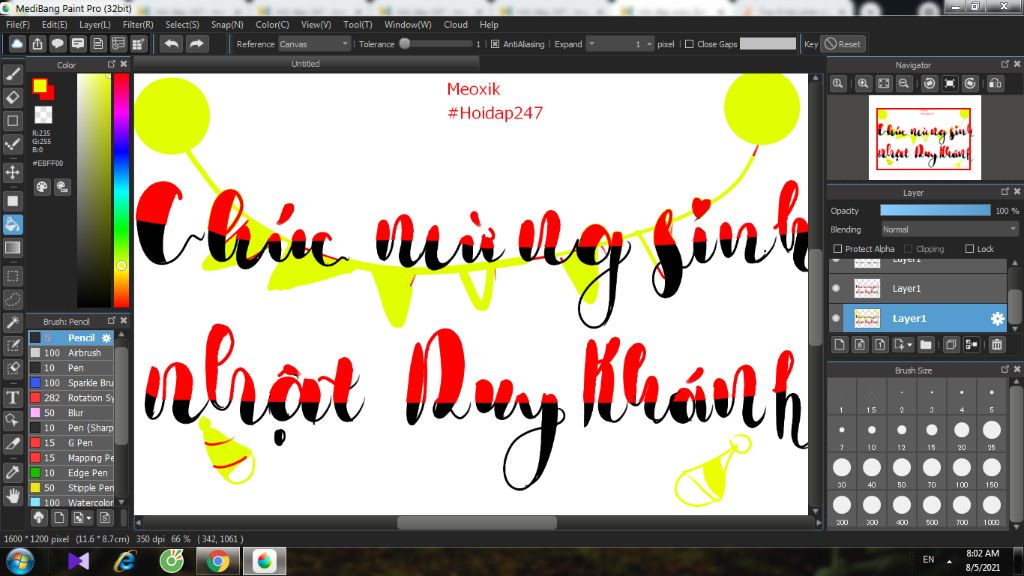Select the Eraser tool
This screenshot has width=1024, height=576.
pyautogui.click(x=12, y=98)
